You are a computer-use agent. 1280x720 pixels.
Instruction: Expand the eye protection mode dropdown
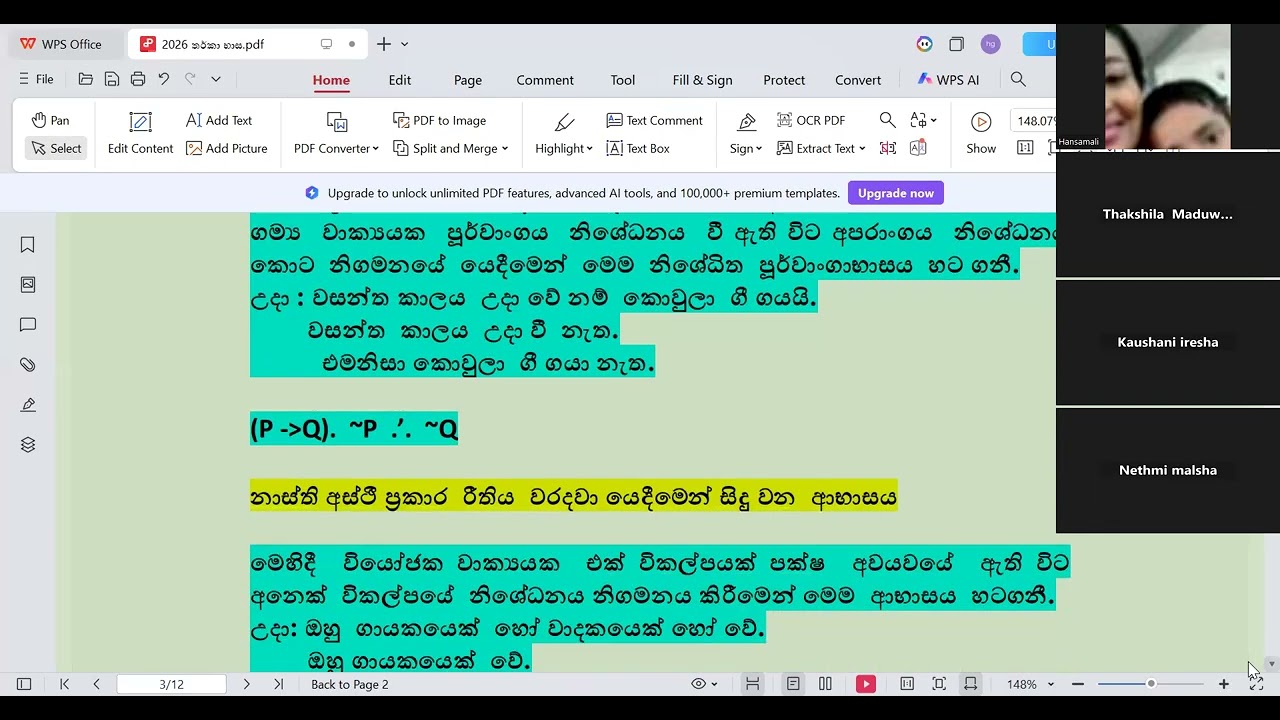point(714,684)
